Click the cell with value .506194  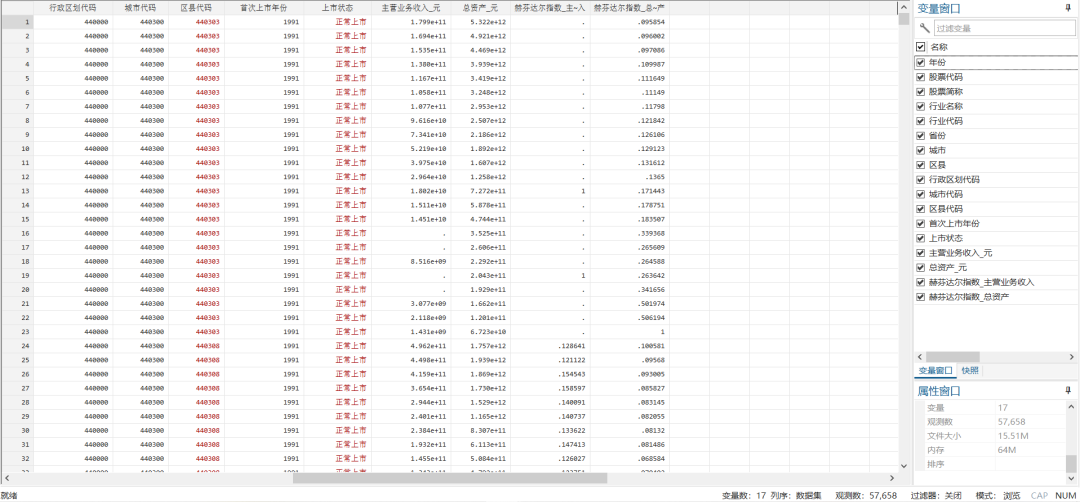coord(630,317)
